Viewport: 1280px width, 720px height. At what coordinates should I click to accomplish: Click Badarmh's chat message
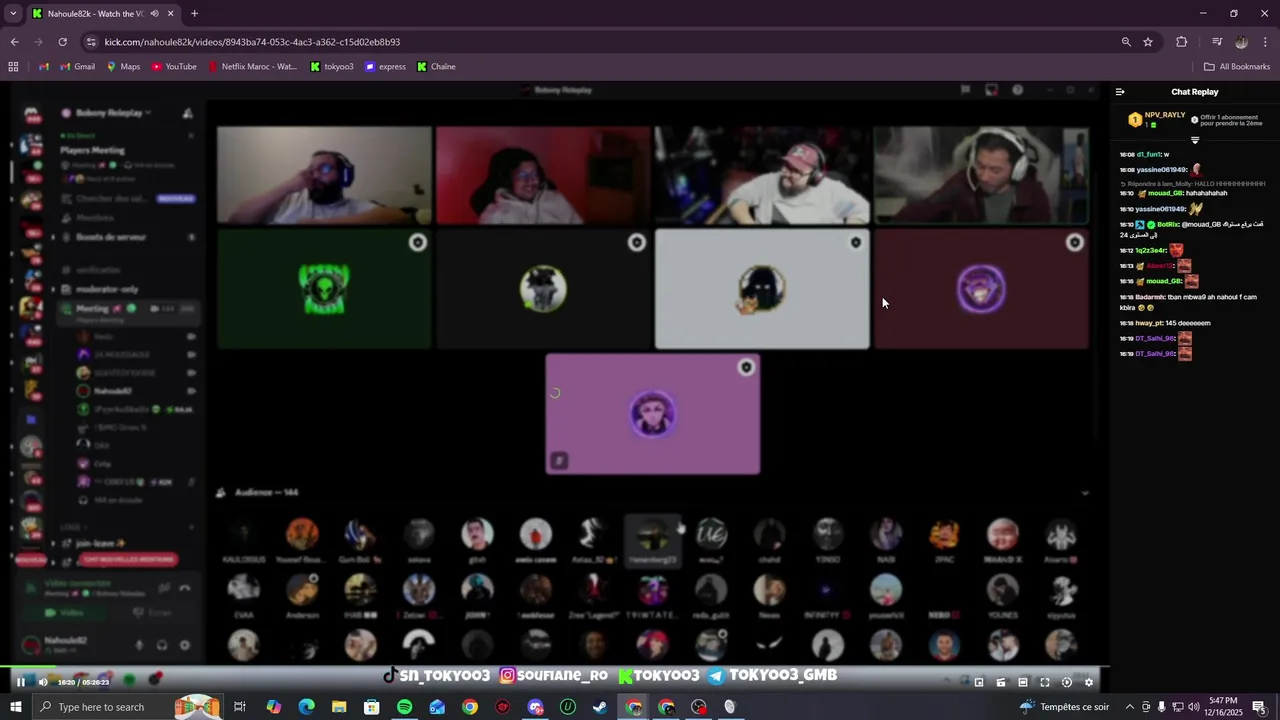click(x=1188, y=302)
